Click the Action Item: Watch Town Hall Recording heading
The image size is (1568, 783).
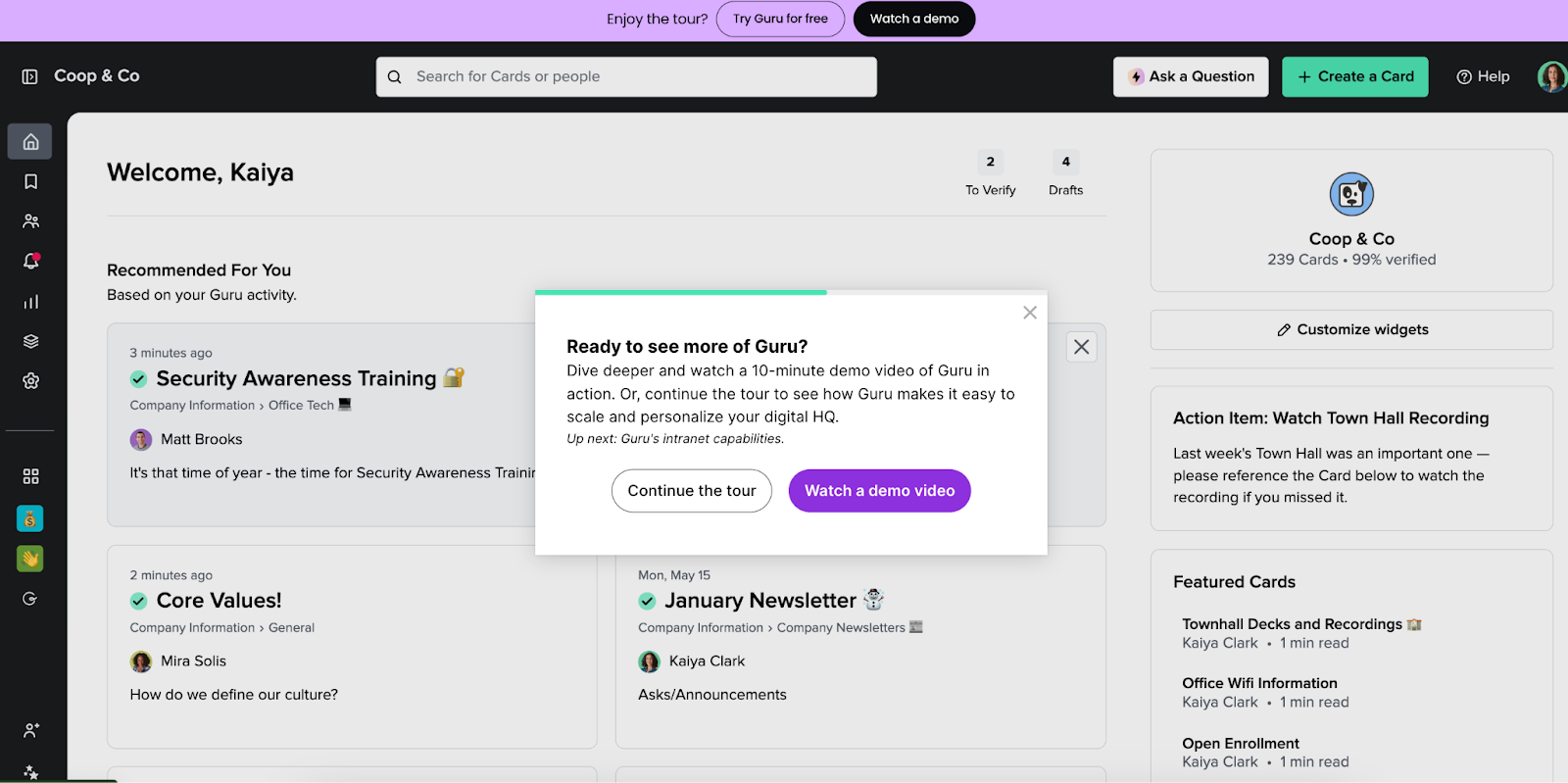click(1331, 418)
